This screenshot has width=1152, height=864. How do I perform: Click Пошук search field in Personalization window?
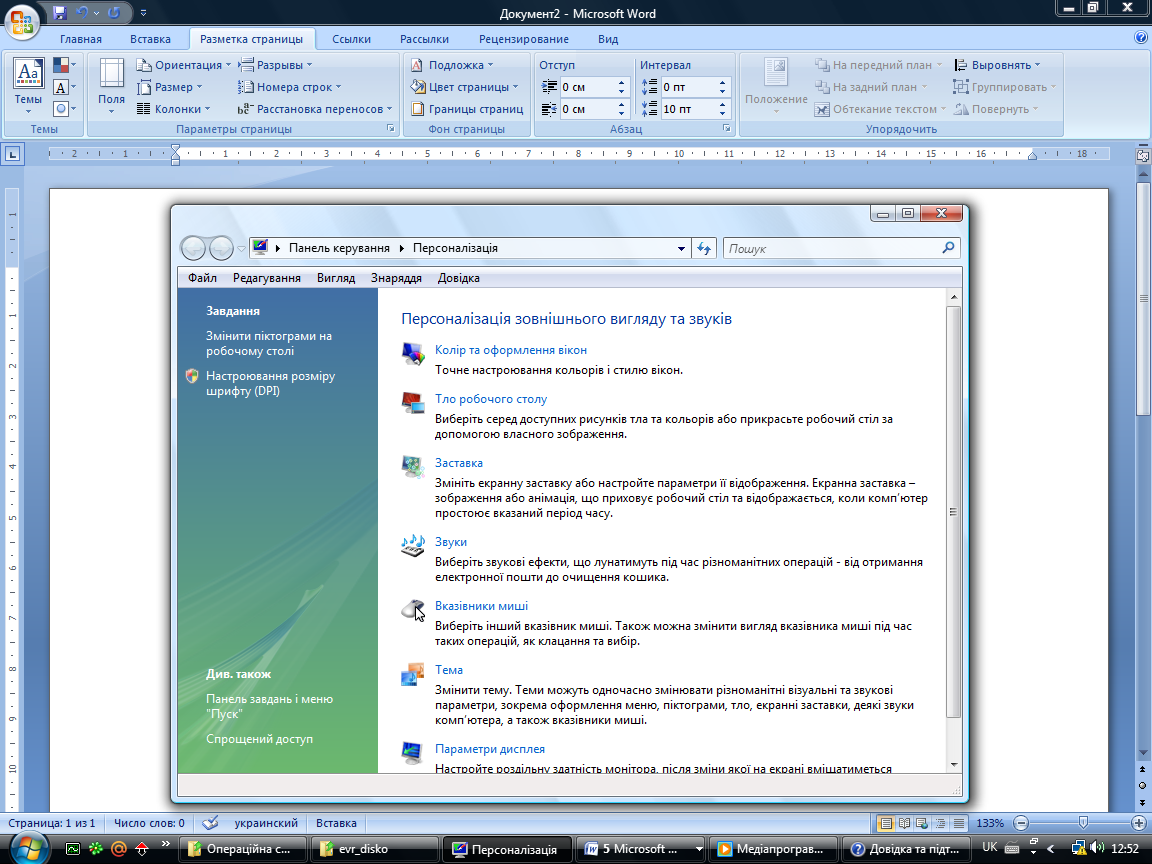(x=841, y=248)
